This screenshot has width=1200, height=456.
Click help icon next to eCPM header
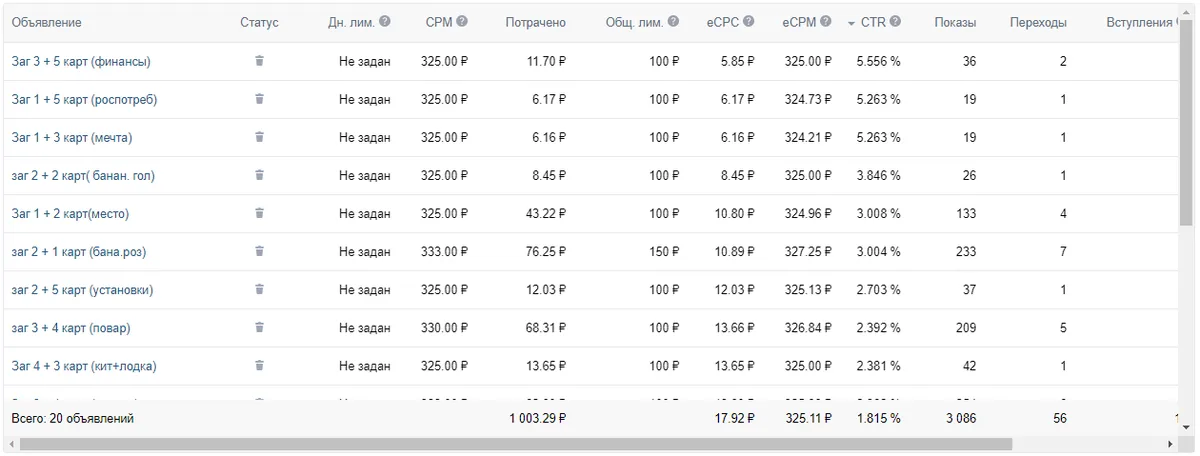tap(826, 22)
